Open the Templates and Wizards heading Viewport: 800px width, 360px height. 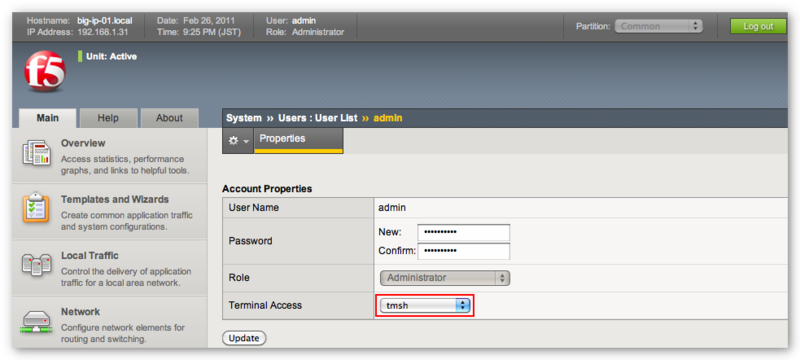(x=115, y=199)
